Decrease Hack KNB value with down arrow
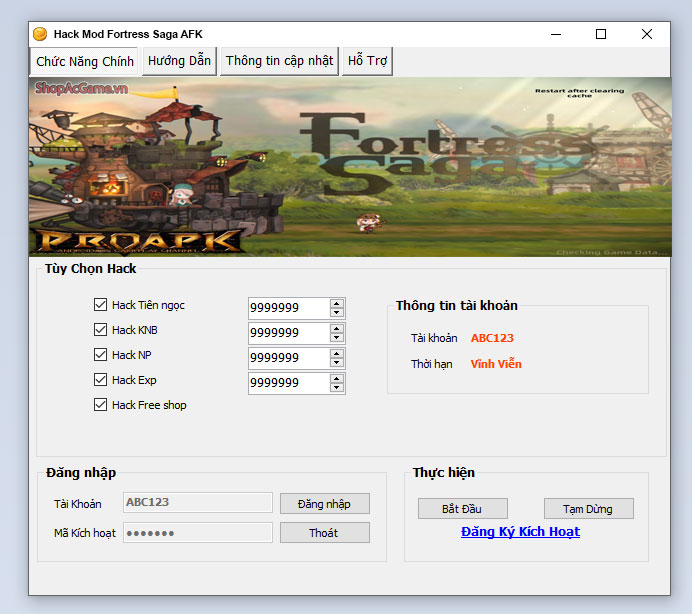 [x=337, y=338]
